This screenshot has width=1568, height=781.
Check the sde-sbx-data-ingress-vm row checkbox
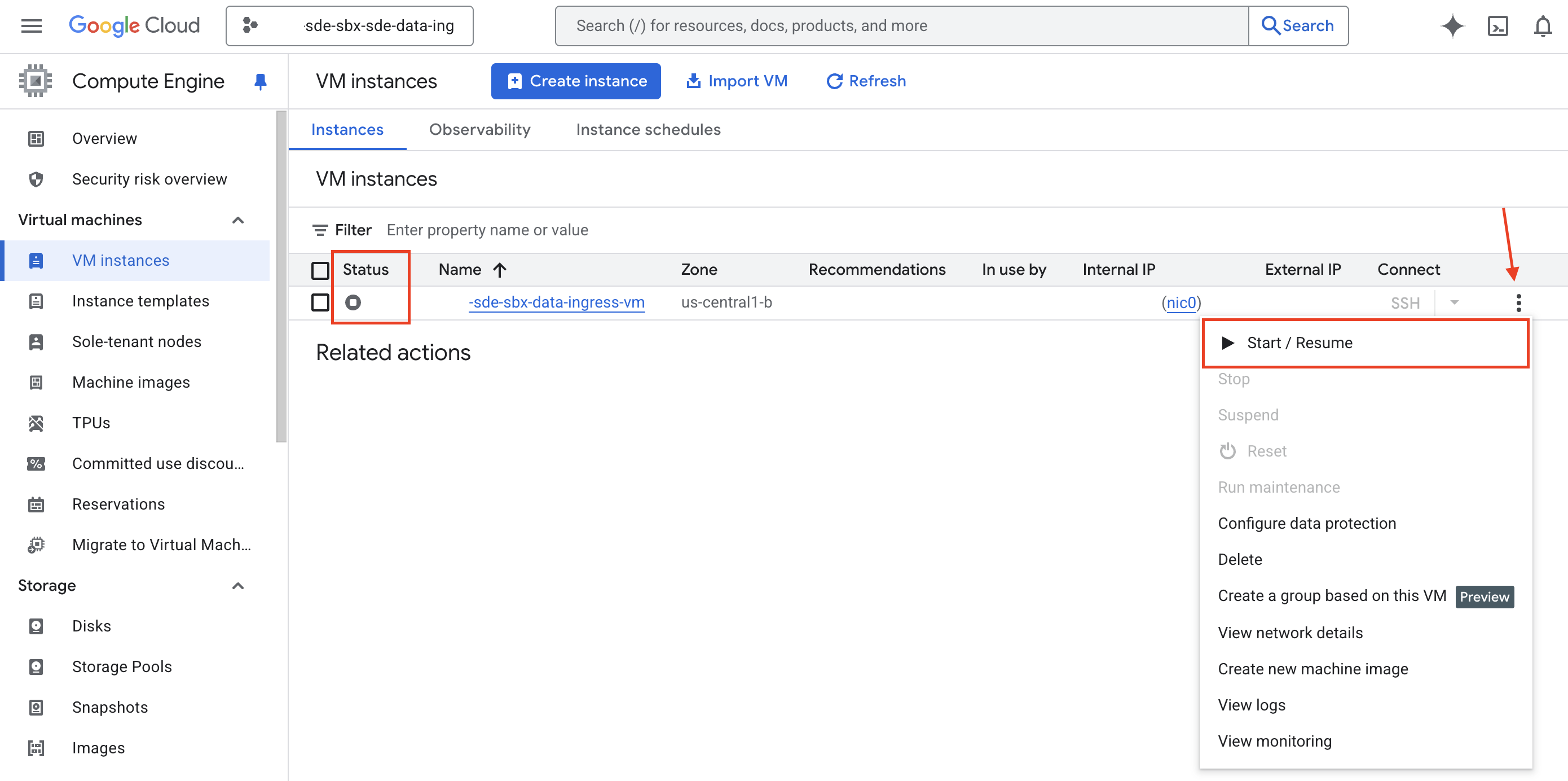320,302
